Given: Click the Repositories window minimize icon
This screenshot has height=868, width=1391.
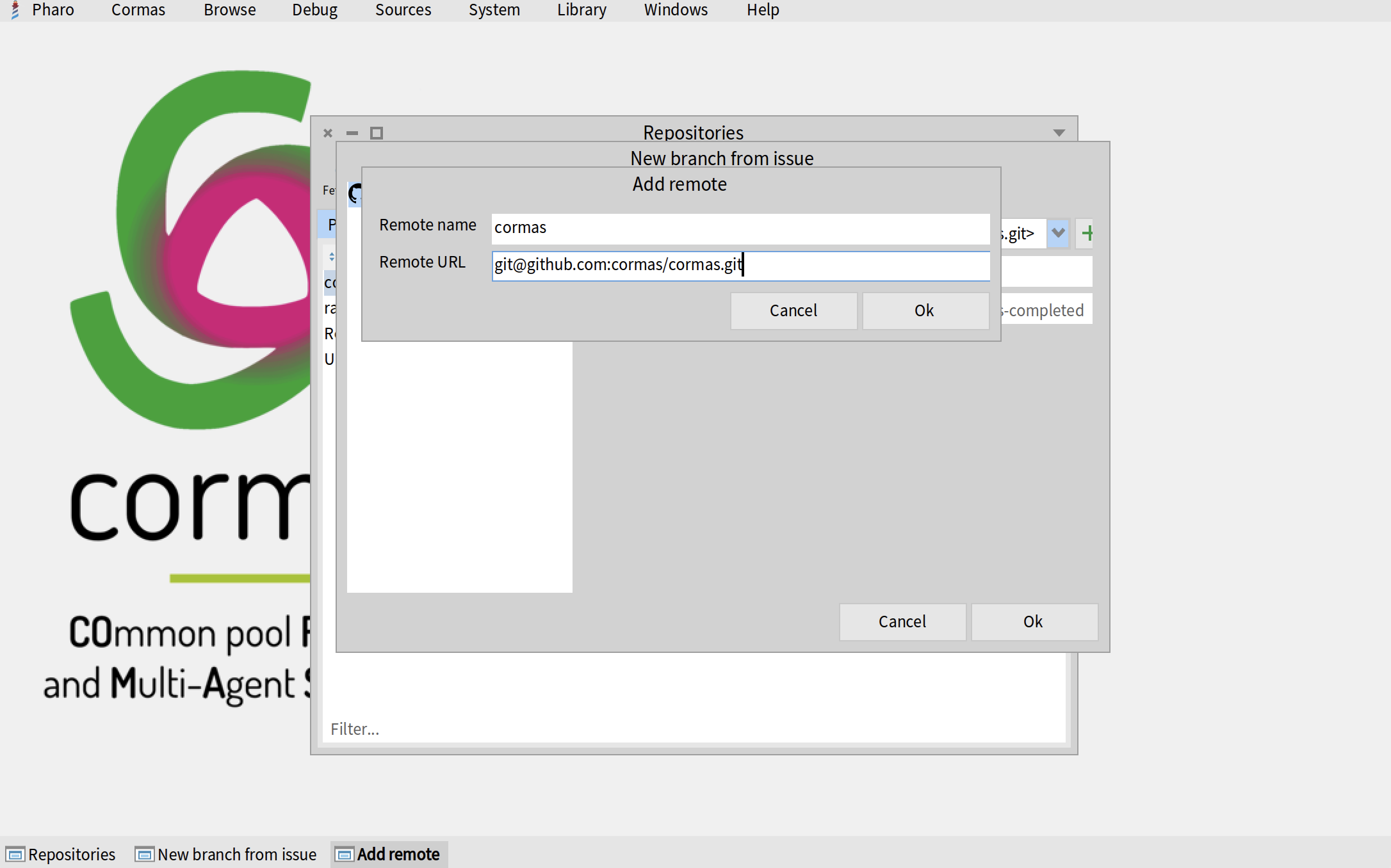Looking at the screenshot, I should click(352, 133).
